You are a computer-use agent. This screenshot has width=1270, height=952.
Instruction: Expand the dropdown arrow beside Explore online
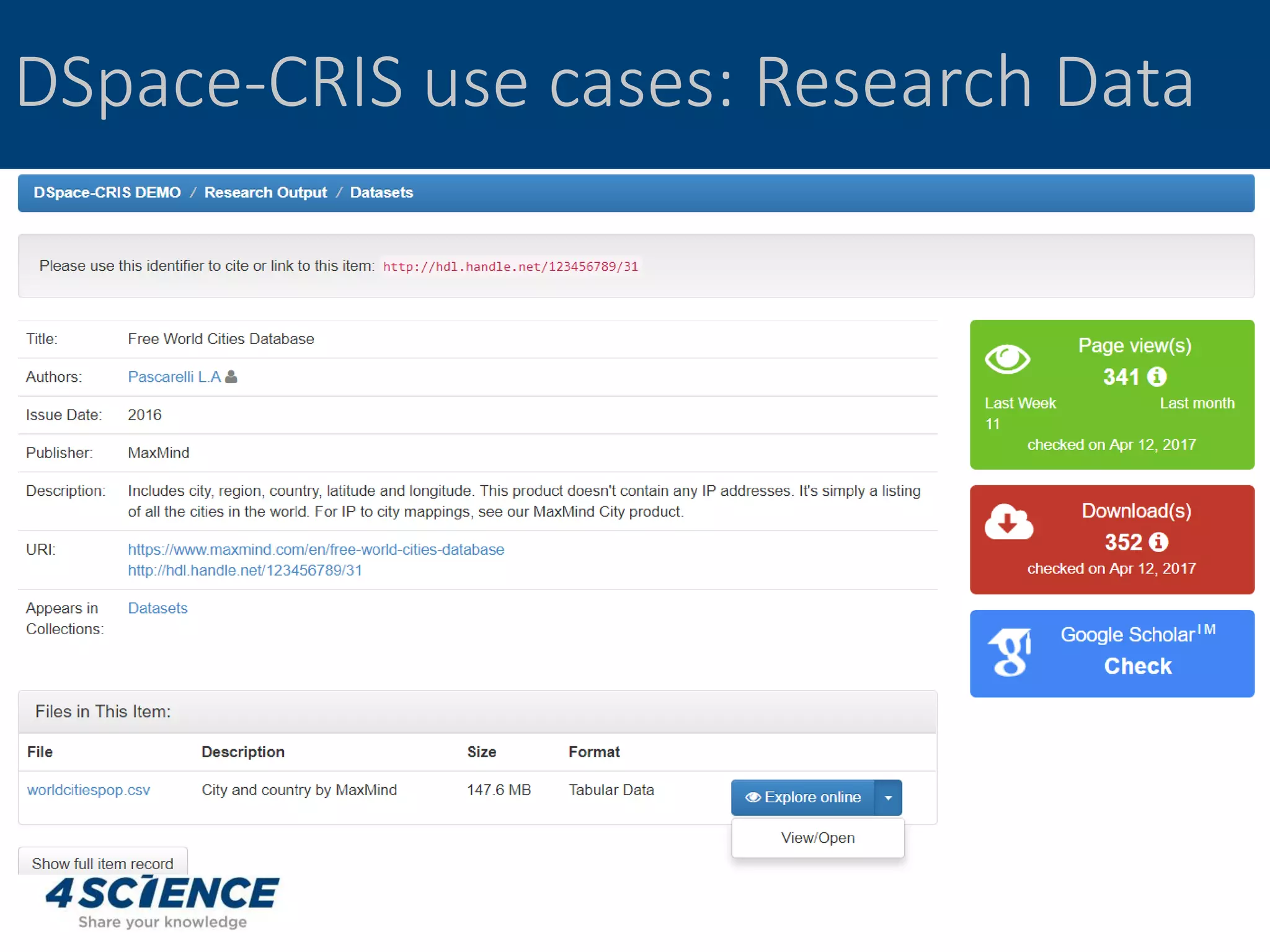[888, 798]
